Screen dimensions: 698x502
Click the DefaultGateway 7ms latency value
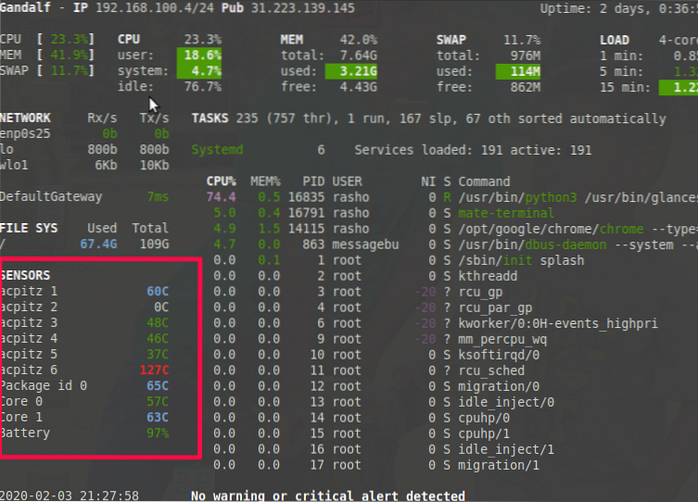[158, 197]
